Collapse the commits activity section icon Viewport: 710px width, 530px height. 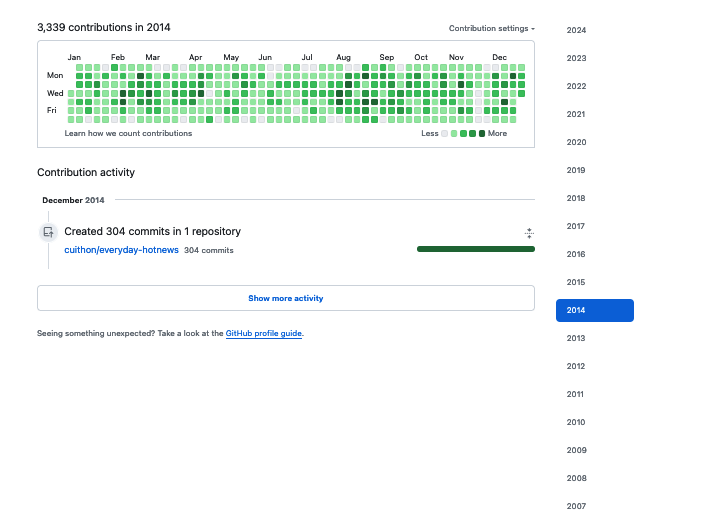coord(529,233)
